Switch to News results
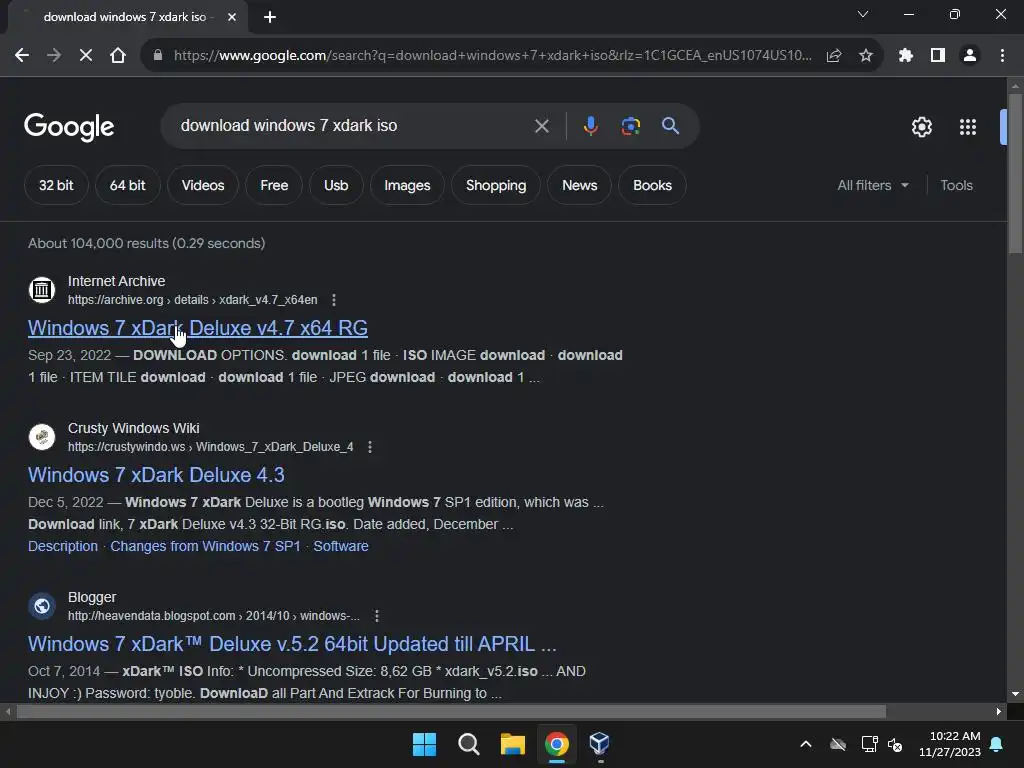This screenshot has width=1024, height=768. (x=580, y=185)
